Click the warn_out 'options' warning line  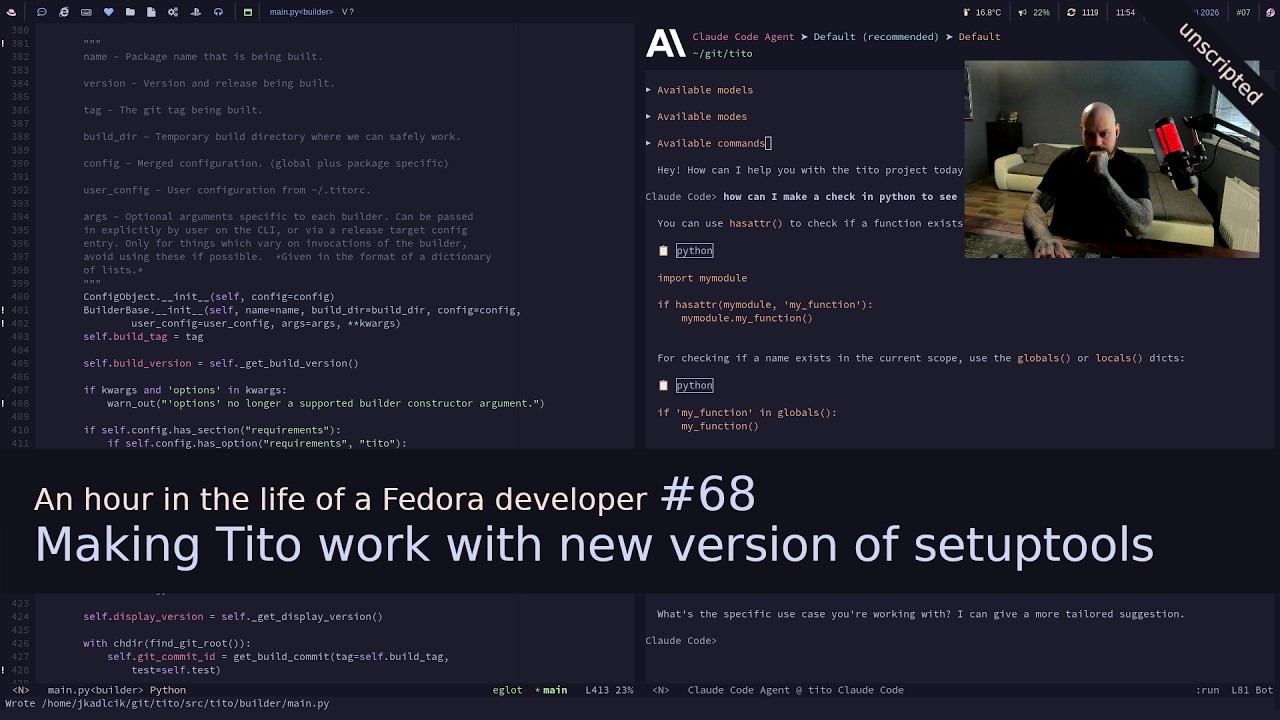326,404
